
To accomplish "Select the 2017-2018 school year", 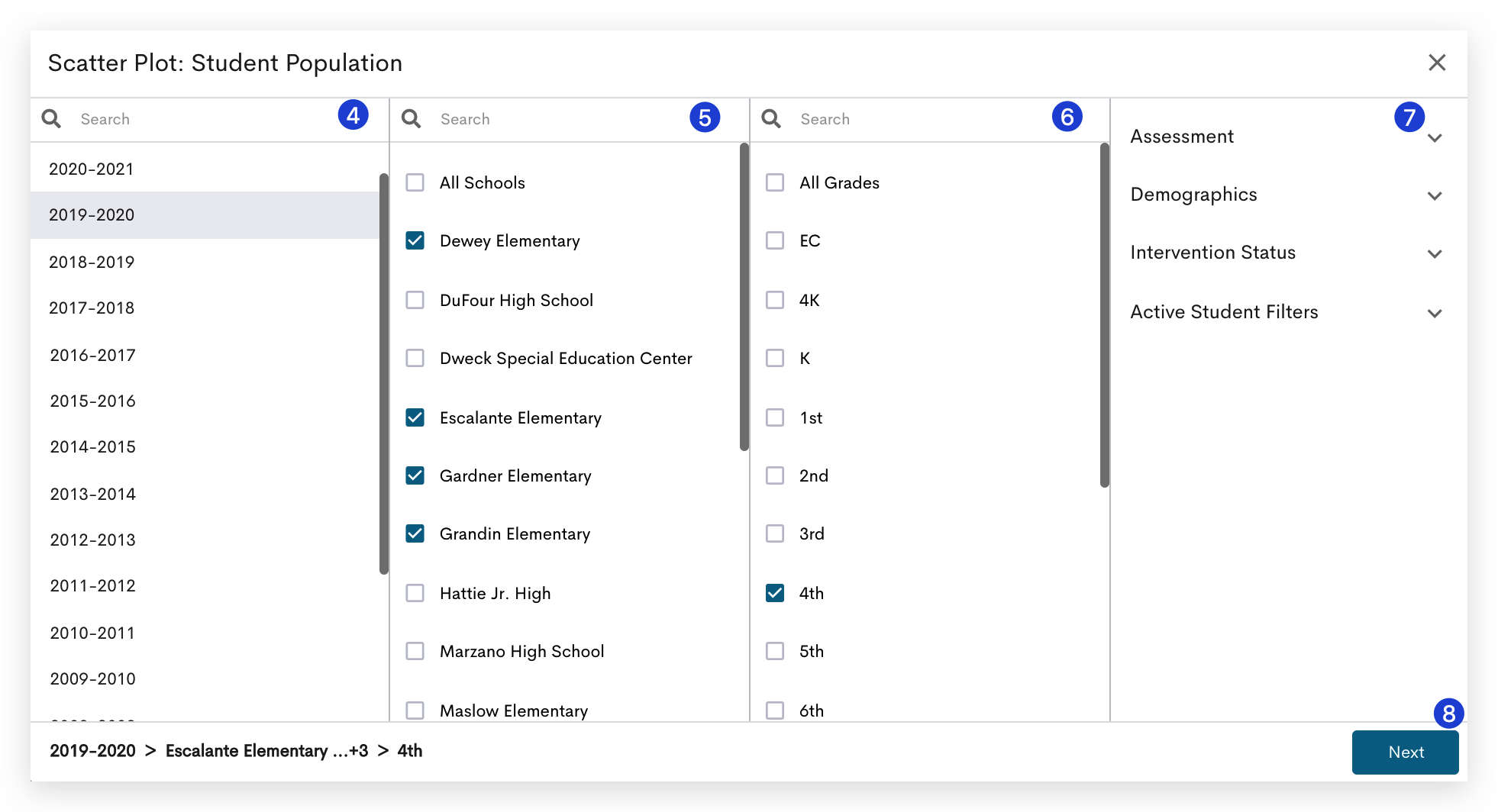I will pyautogui.click(x=205, y=308).
